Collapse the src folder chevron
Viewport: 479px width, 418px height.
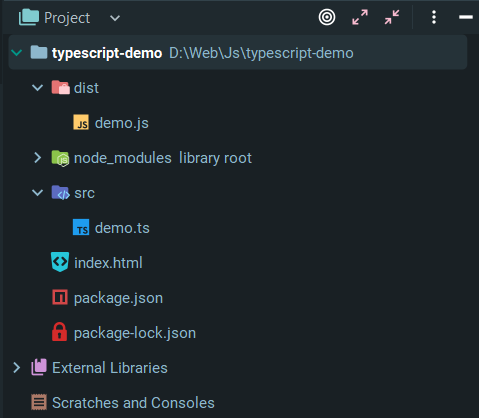coord(37,192)
